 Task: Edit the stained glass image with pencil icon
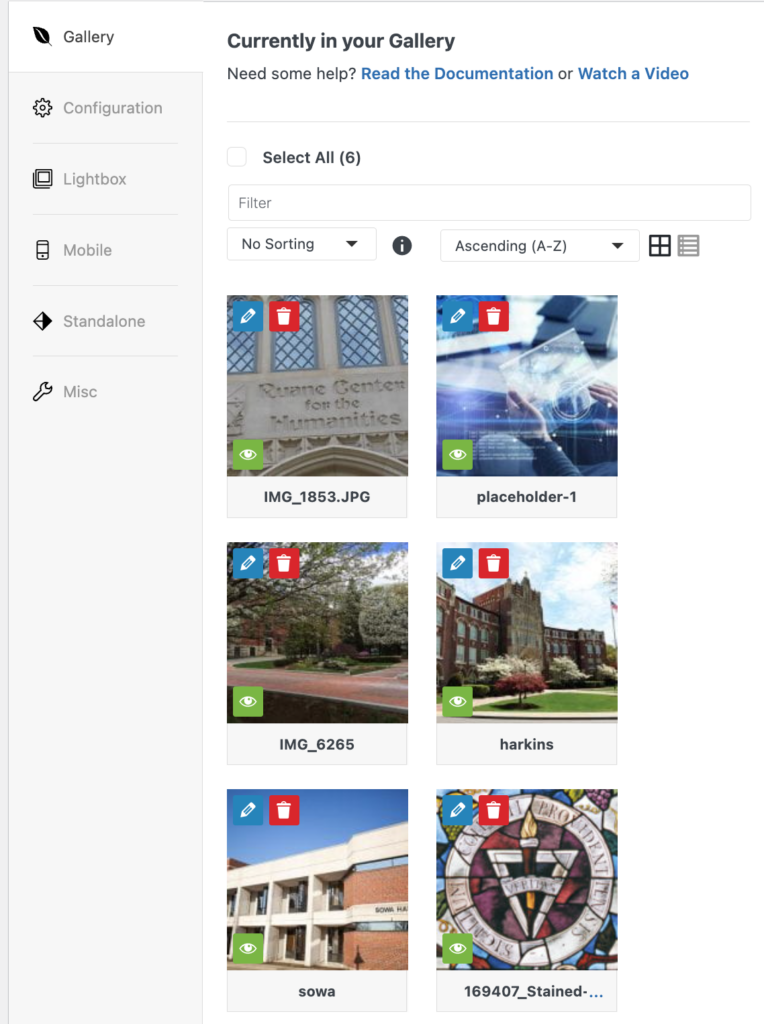[x=458, y=810]
